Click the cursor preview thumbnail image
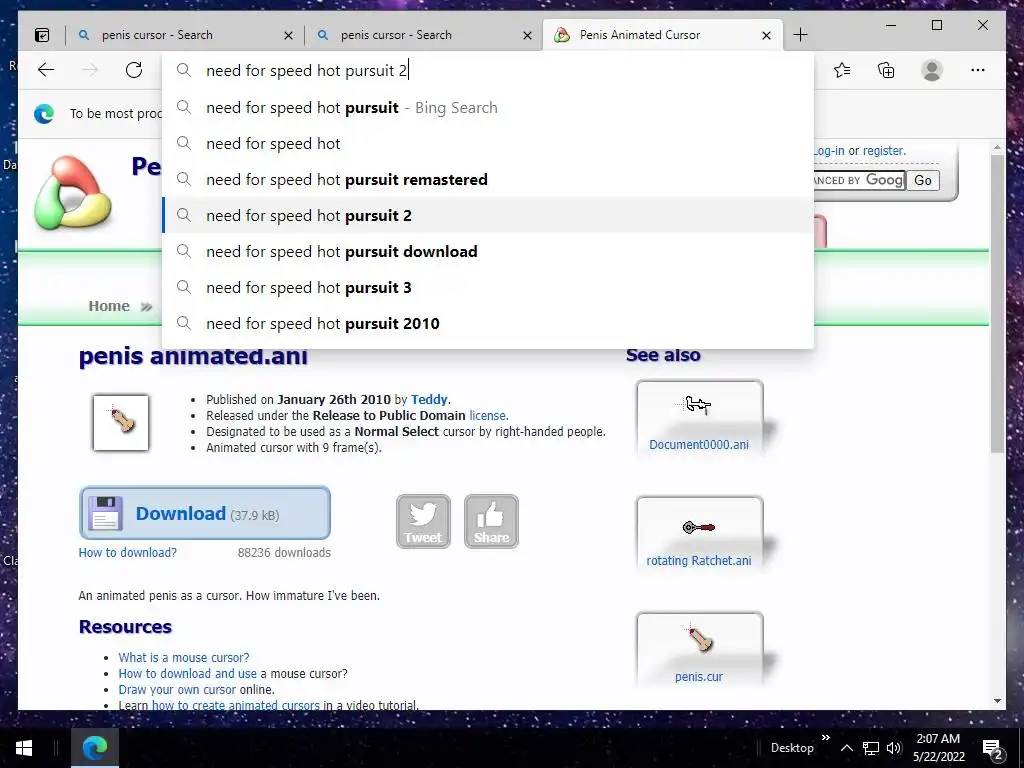This screenshot has height=768, width=1024. point(121,423)
